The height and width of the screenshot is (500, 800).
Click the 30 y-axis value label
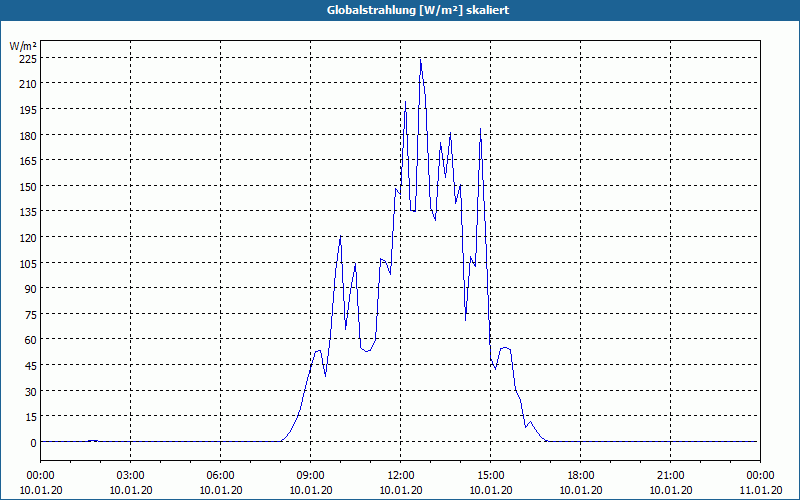(31, 392)
